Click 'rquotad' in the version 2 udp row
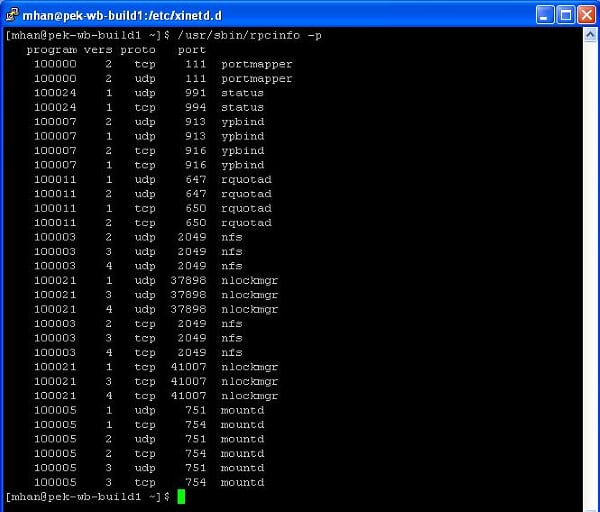The height and width of the screenshot is (512, 600). (x=246, y=194)
